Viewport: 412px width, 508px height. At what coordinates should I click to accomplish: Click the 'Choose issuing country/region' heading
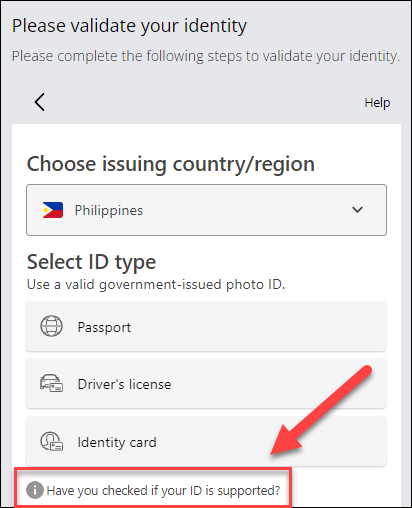point(171,164)
